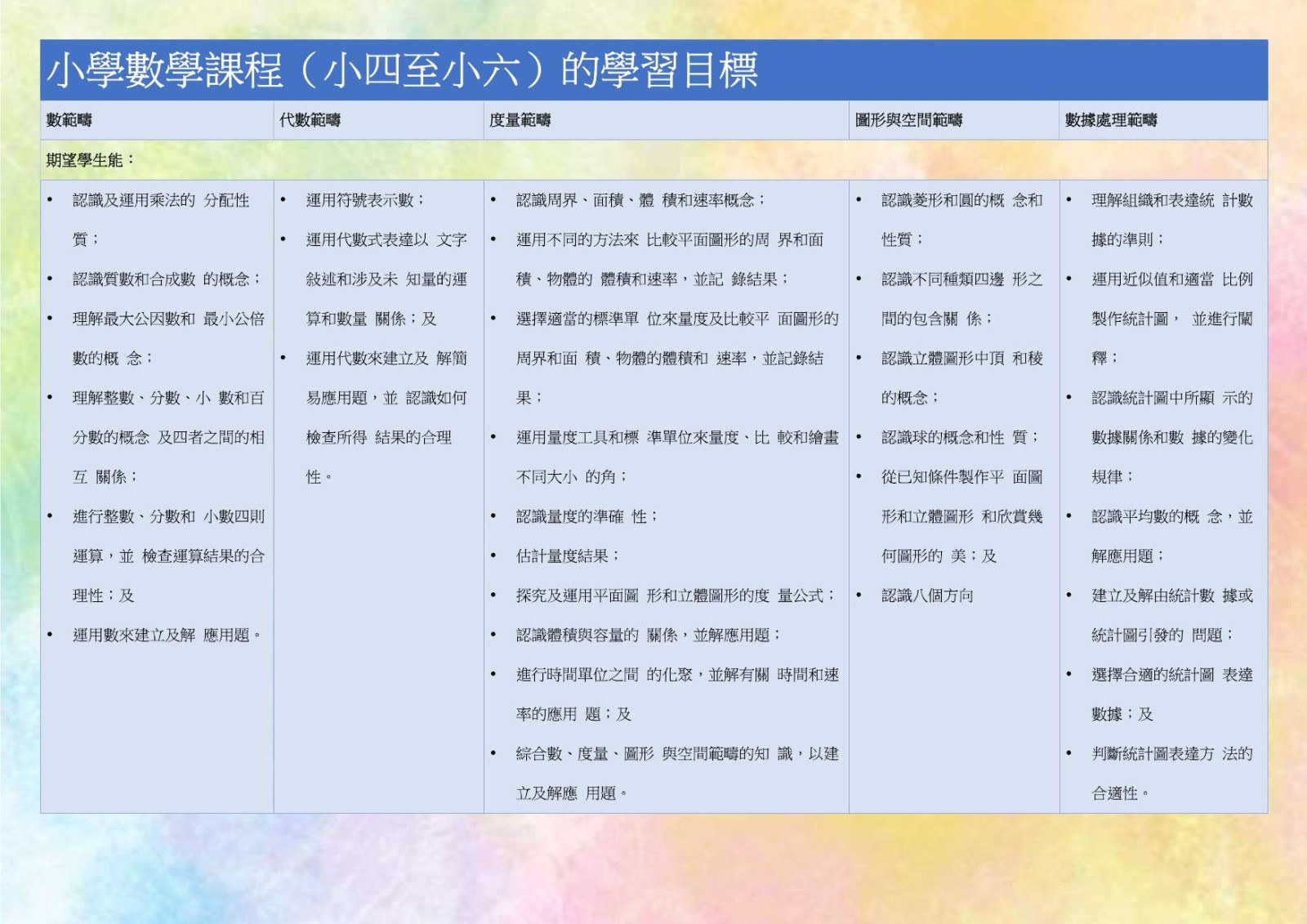Screen dimensions: 1307x924
Task: Click the line 認識球的概念和性 質；
Action: pos(961,437)
